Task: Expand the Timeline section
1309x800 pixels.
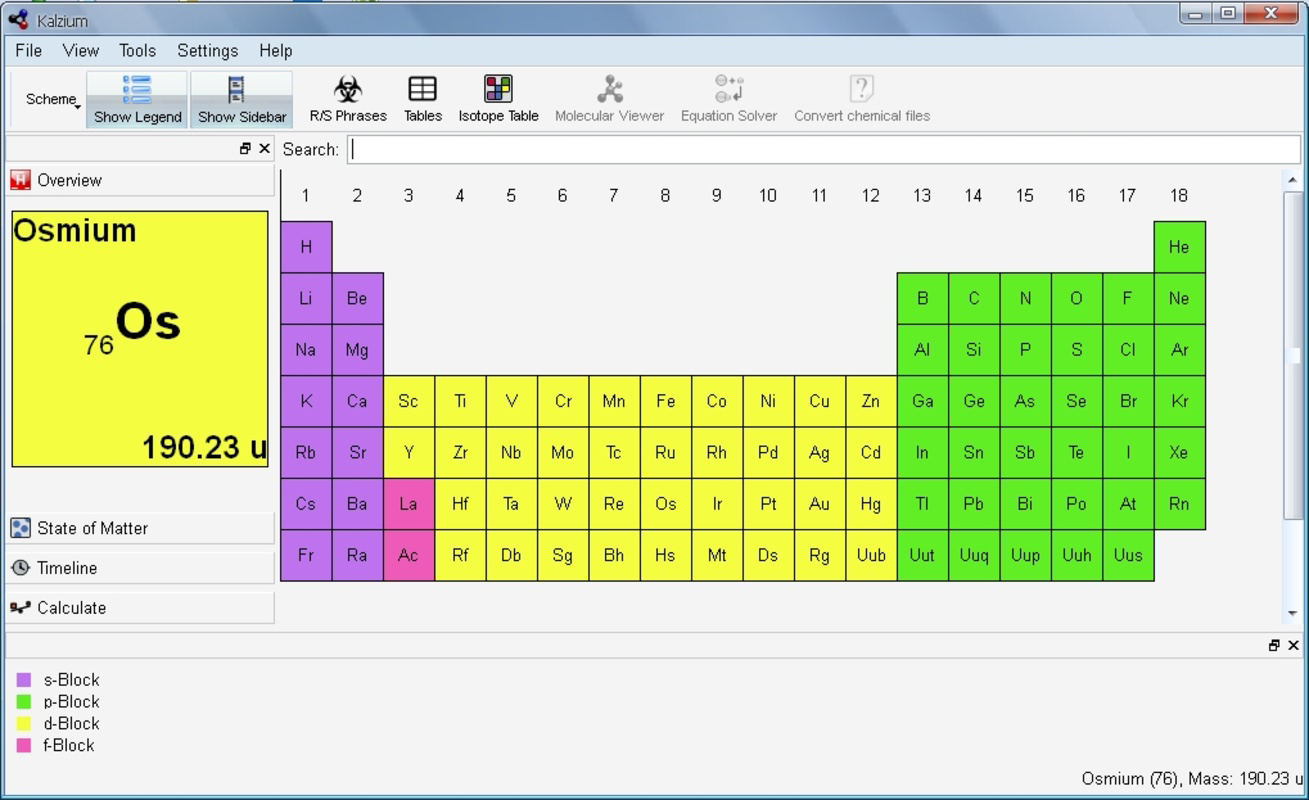Action: click(x=140, y=568)
